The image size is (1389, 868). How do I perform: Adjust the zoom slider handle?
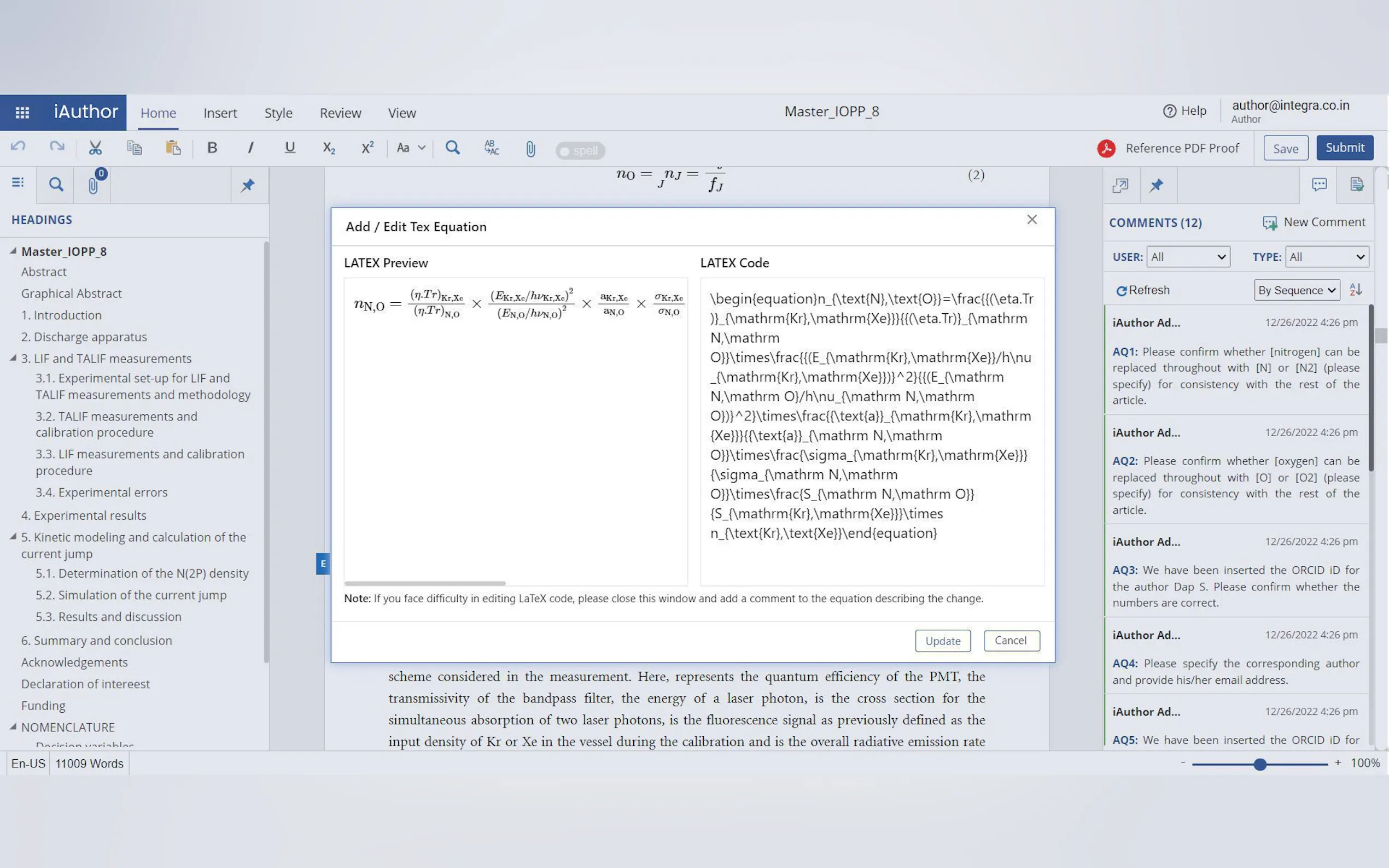click(1260, 764)
